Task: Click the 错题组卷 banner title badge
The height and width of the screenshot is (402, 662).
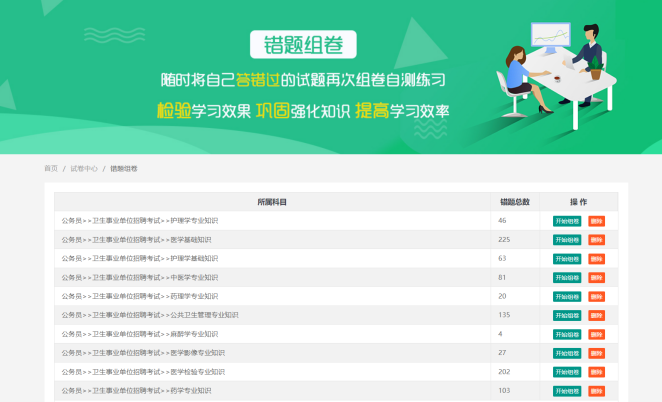Action: 302,45
